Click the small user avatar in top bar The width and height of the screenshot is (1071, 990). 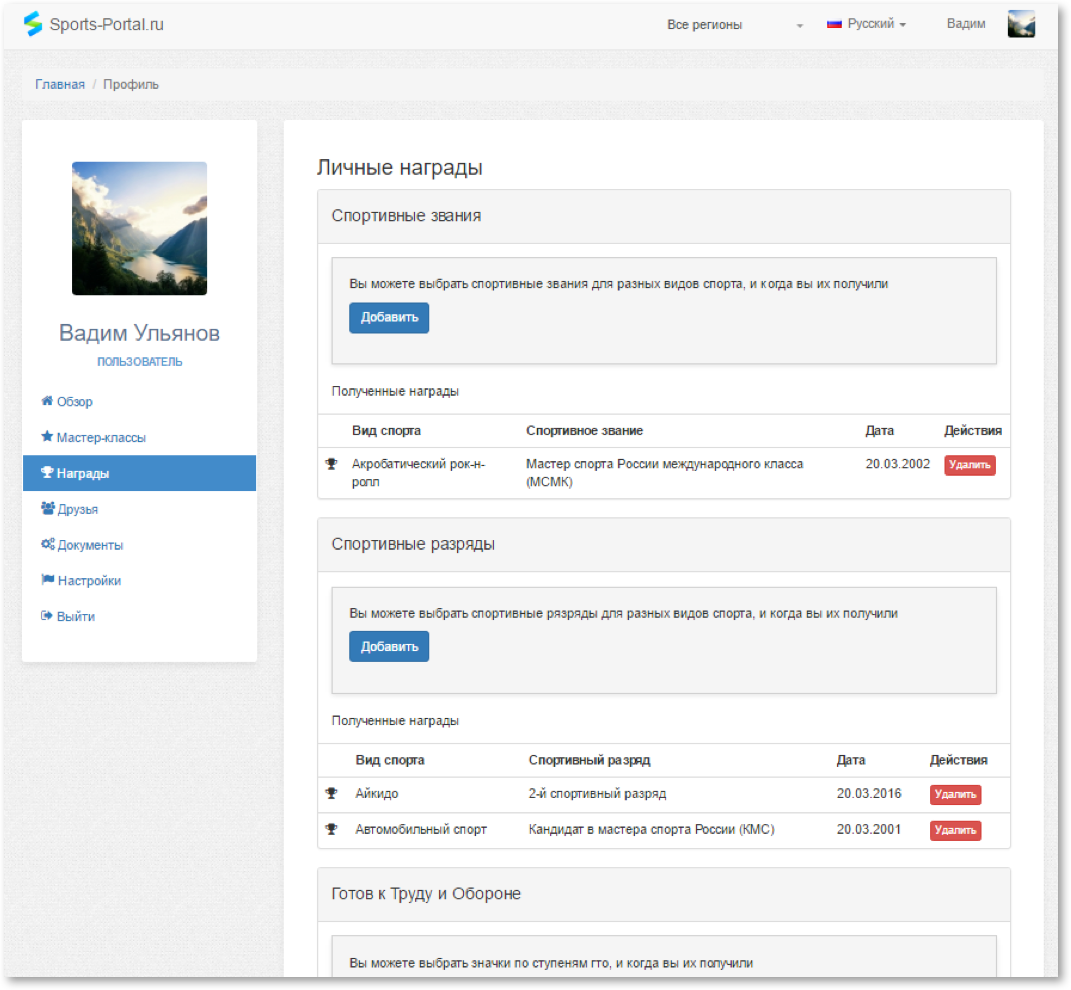coord(1021,24)
